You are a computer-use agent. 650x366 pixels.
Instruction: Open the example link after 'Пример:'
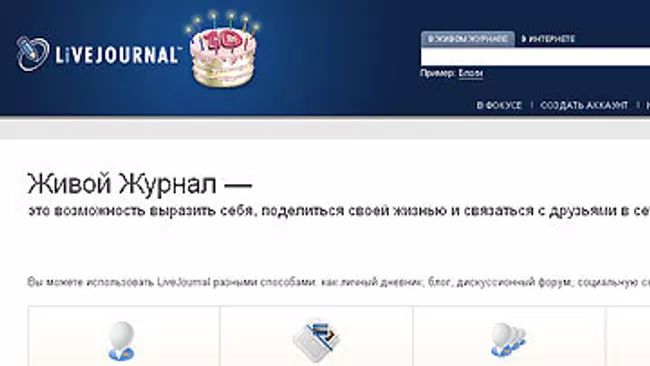(471, 73)
